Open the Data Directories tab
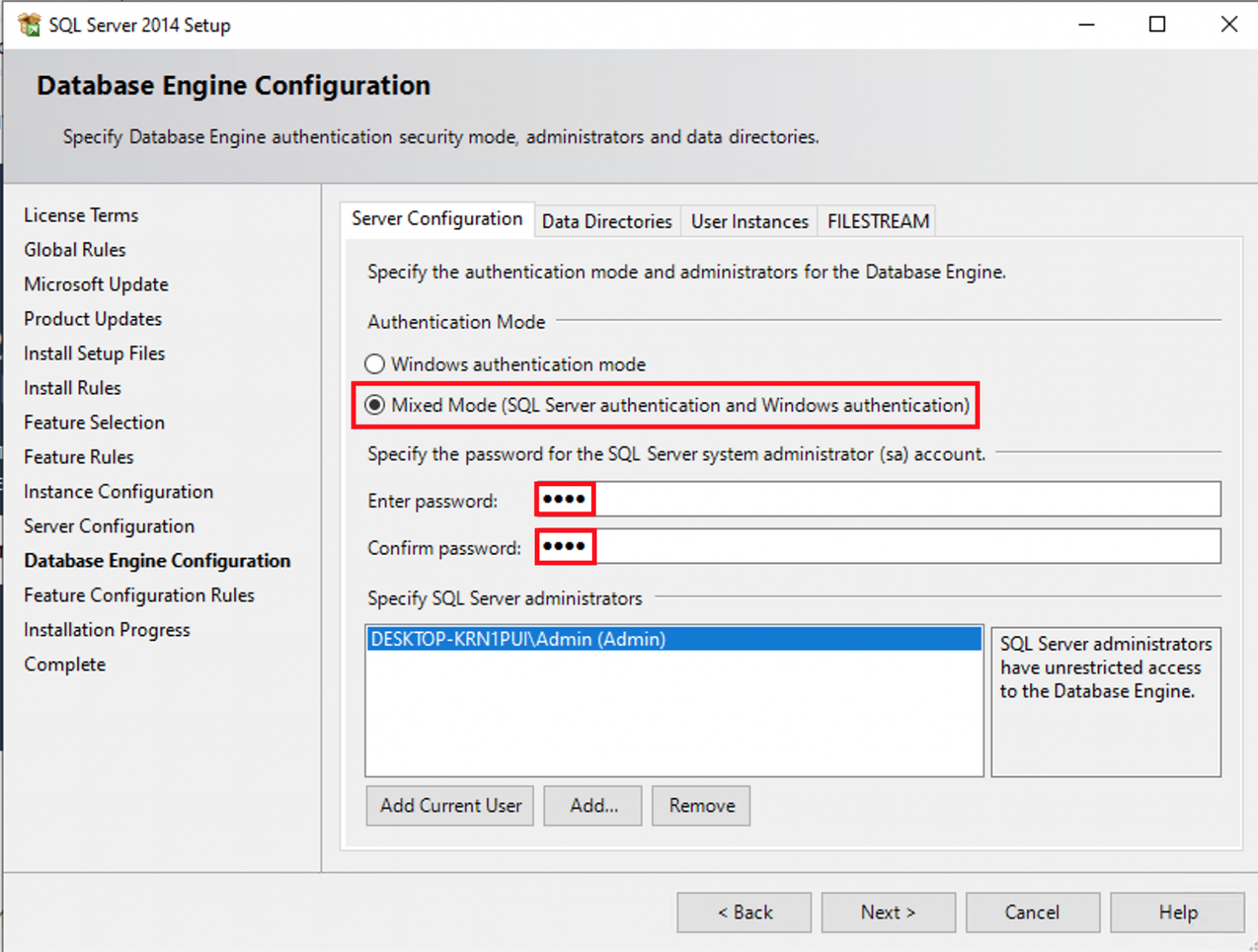Screen dimensions: 1258x952 (607, 221)
